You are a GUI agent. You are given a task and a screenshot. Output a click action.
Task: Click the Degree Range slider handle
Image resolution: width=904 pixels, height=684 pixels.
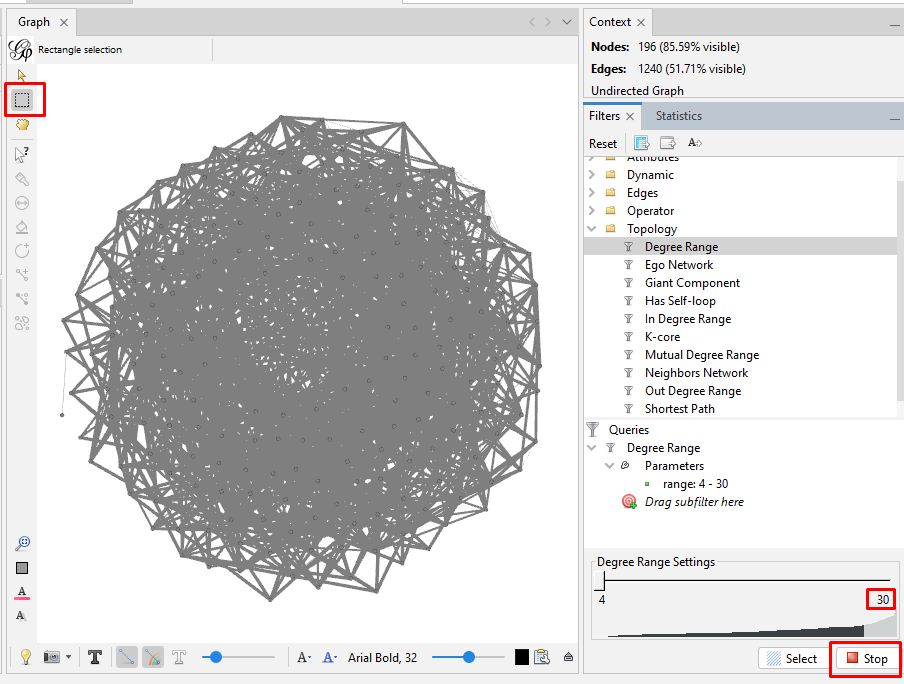[602, 581]
